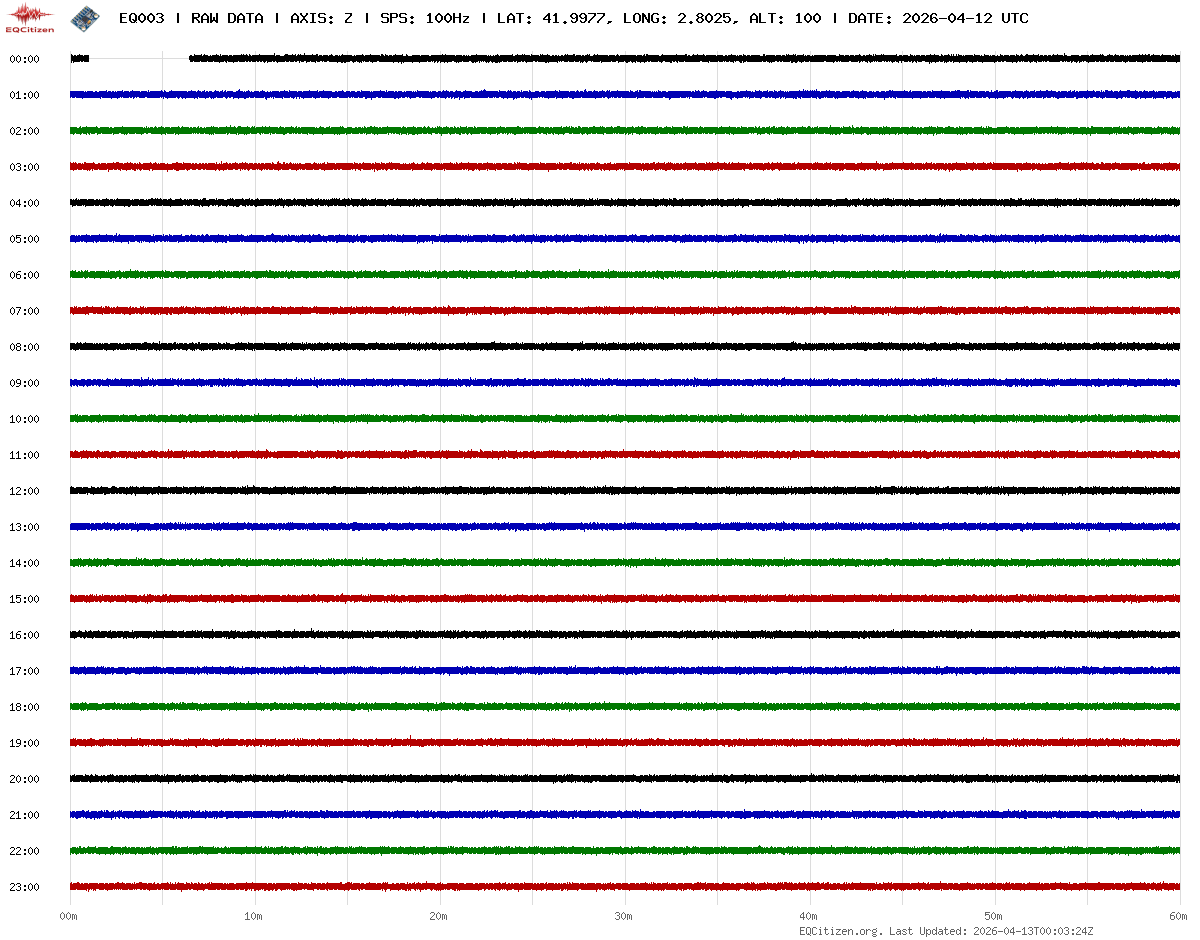Viewport: 1200px width, 940px height.
Task: Open the EQCitizen.org footer link
Action: pos(840,931)
